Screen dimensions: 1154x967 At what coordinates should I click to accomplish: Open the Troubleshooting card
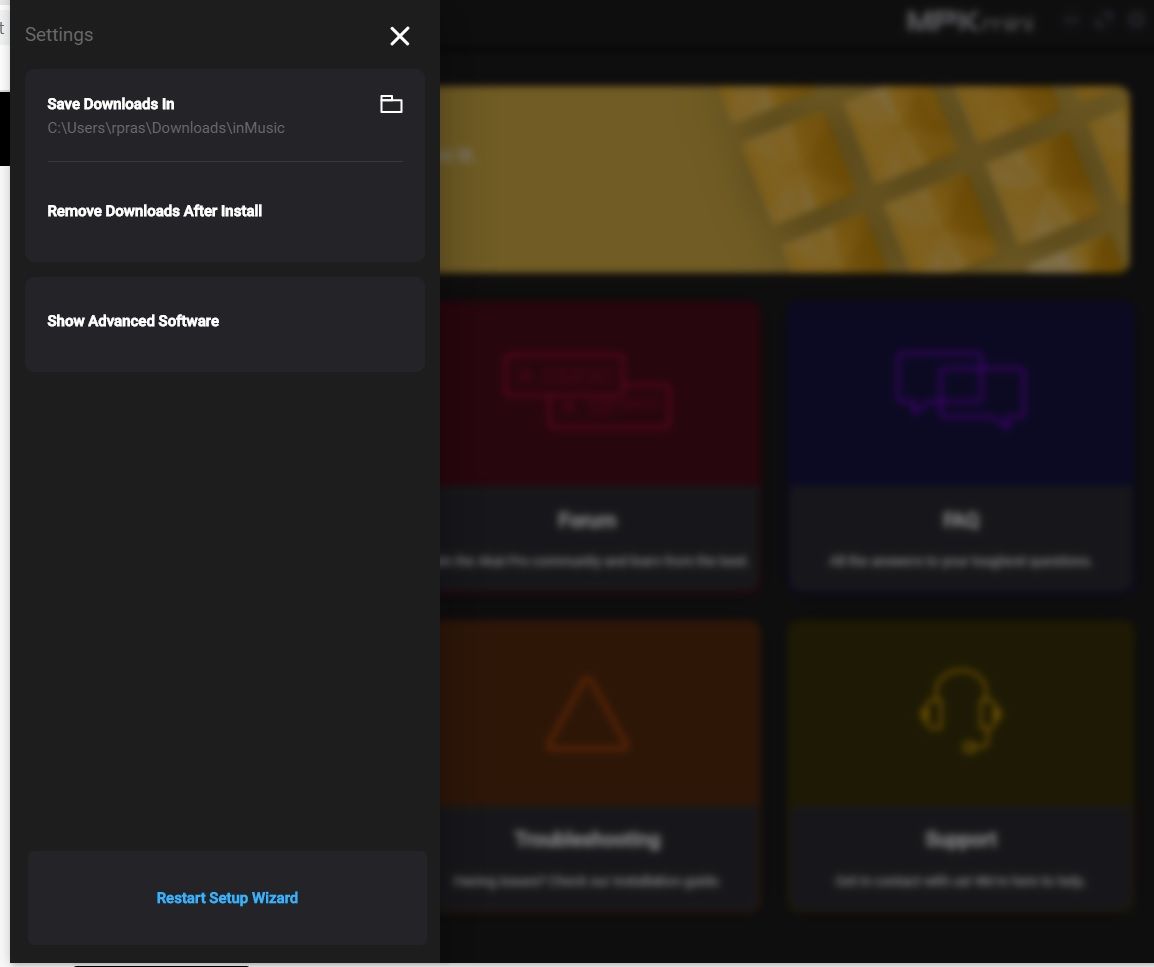coord(588,766)
